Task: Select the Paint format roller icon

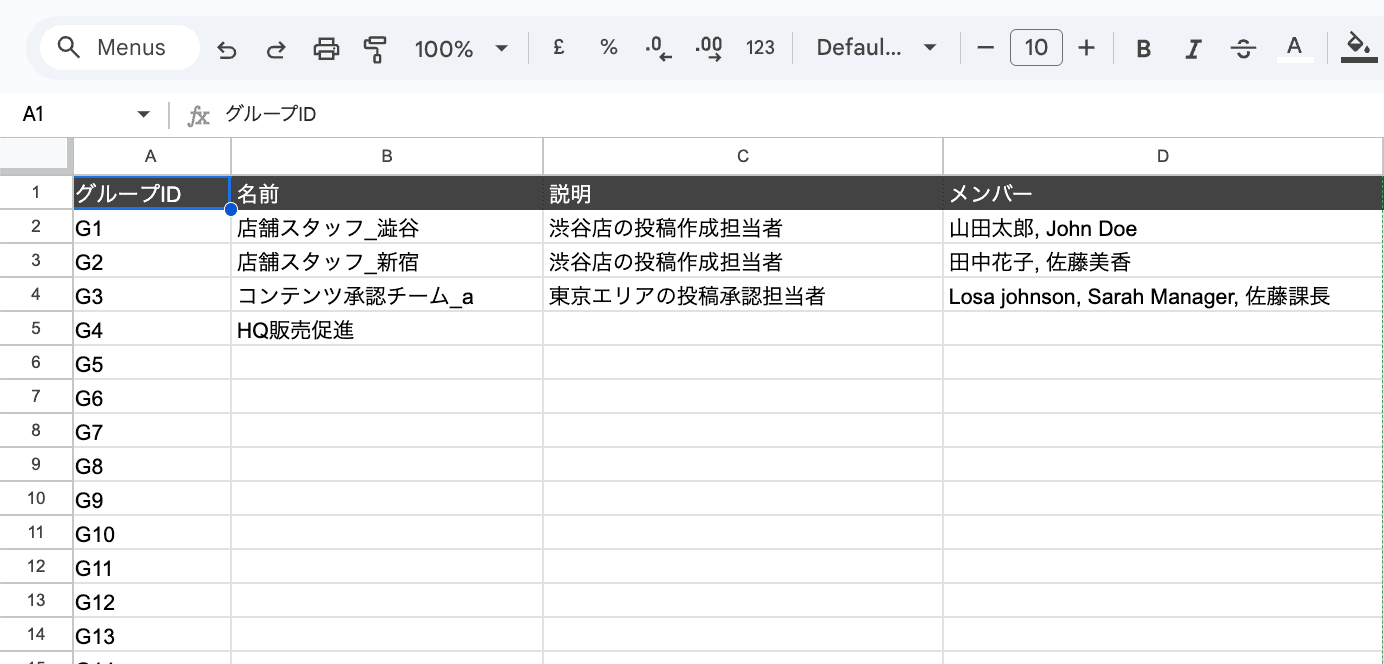Action: [x=376, y=48]
